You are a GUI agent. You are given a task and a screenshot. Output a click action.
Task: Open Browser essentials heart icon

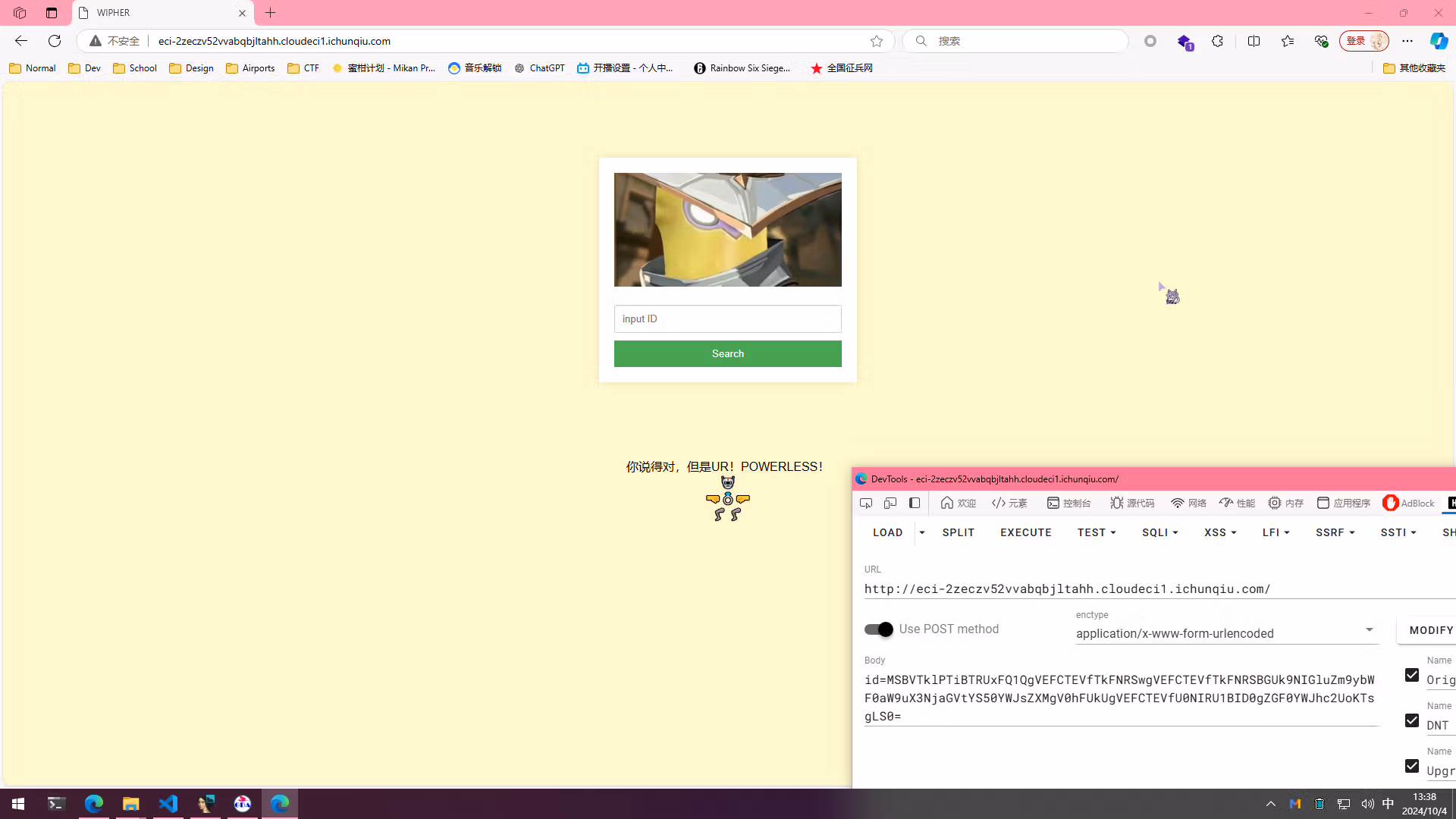point(1321,41)
